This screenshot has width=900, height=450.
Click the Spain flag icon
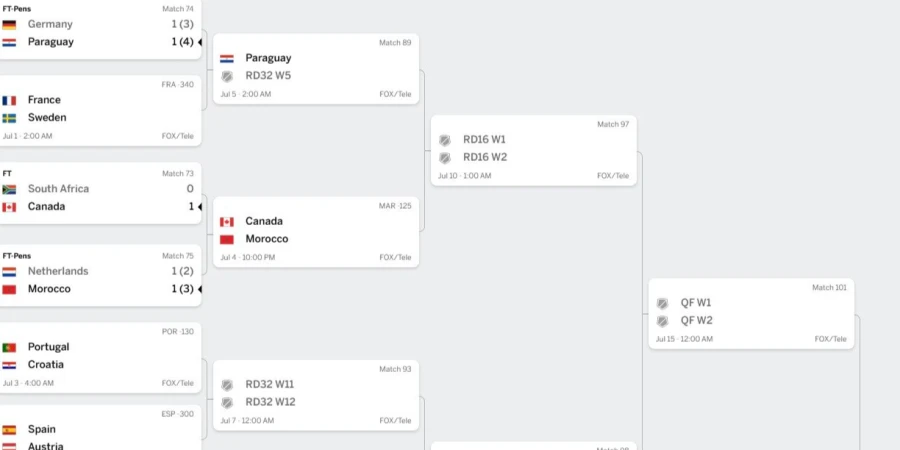tap(9, 430)
